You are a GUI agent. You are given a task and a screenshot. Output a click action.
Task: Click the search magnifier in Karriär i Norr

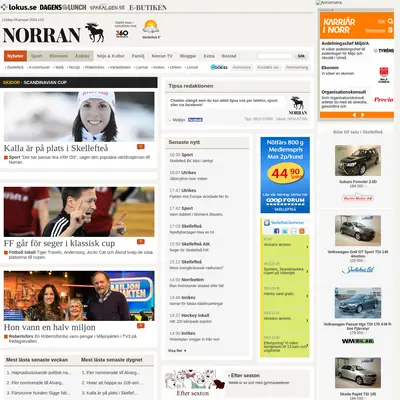390,21
